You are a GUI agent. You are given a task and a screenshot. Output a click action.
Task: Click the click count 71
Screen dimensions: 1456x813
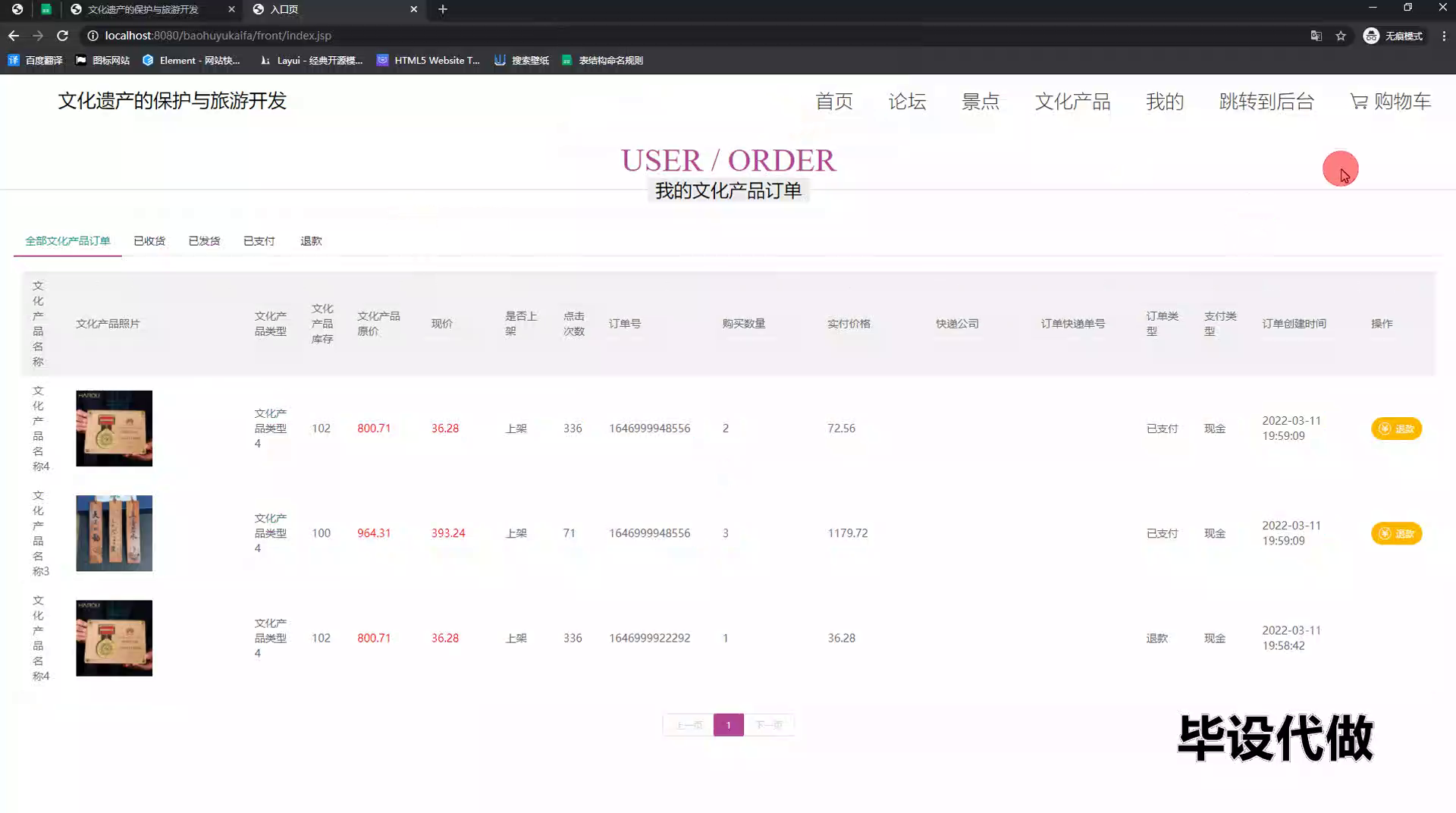point(569,533)
